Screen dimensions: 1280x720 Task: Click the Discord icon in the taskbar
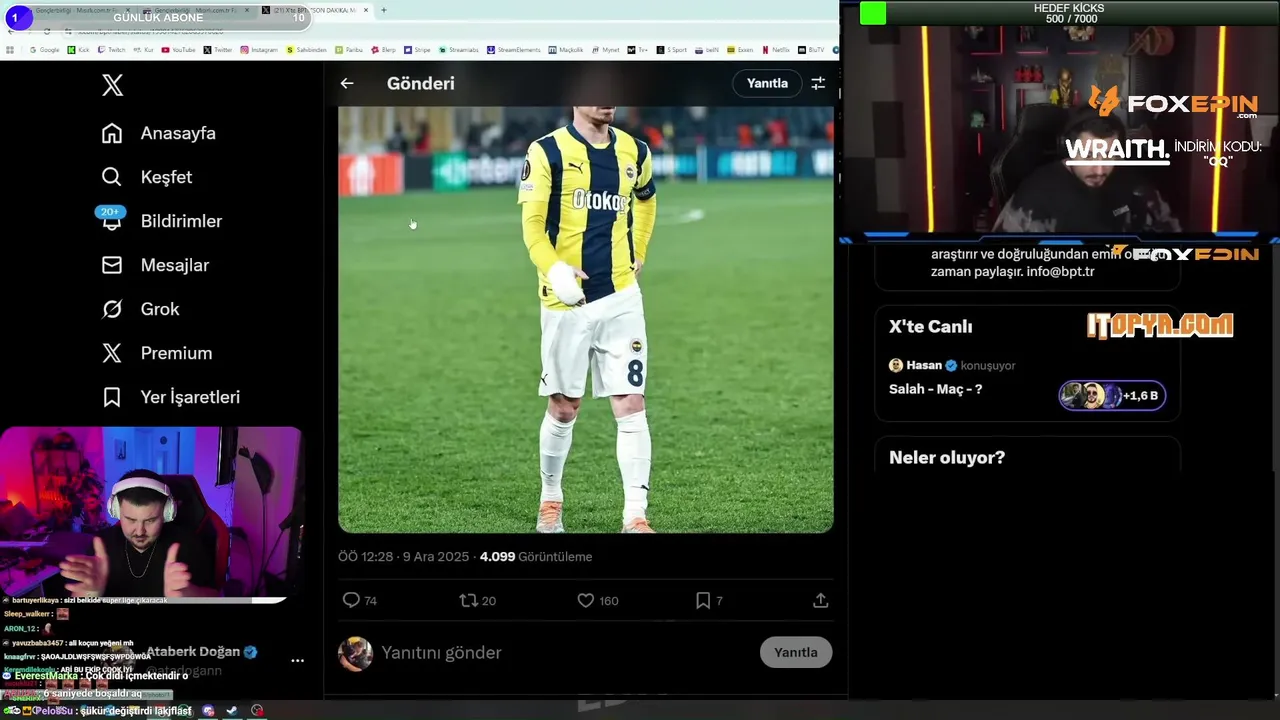tap(207, 711)
